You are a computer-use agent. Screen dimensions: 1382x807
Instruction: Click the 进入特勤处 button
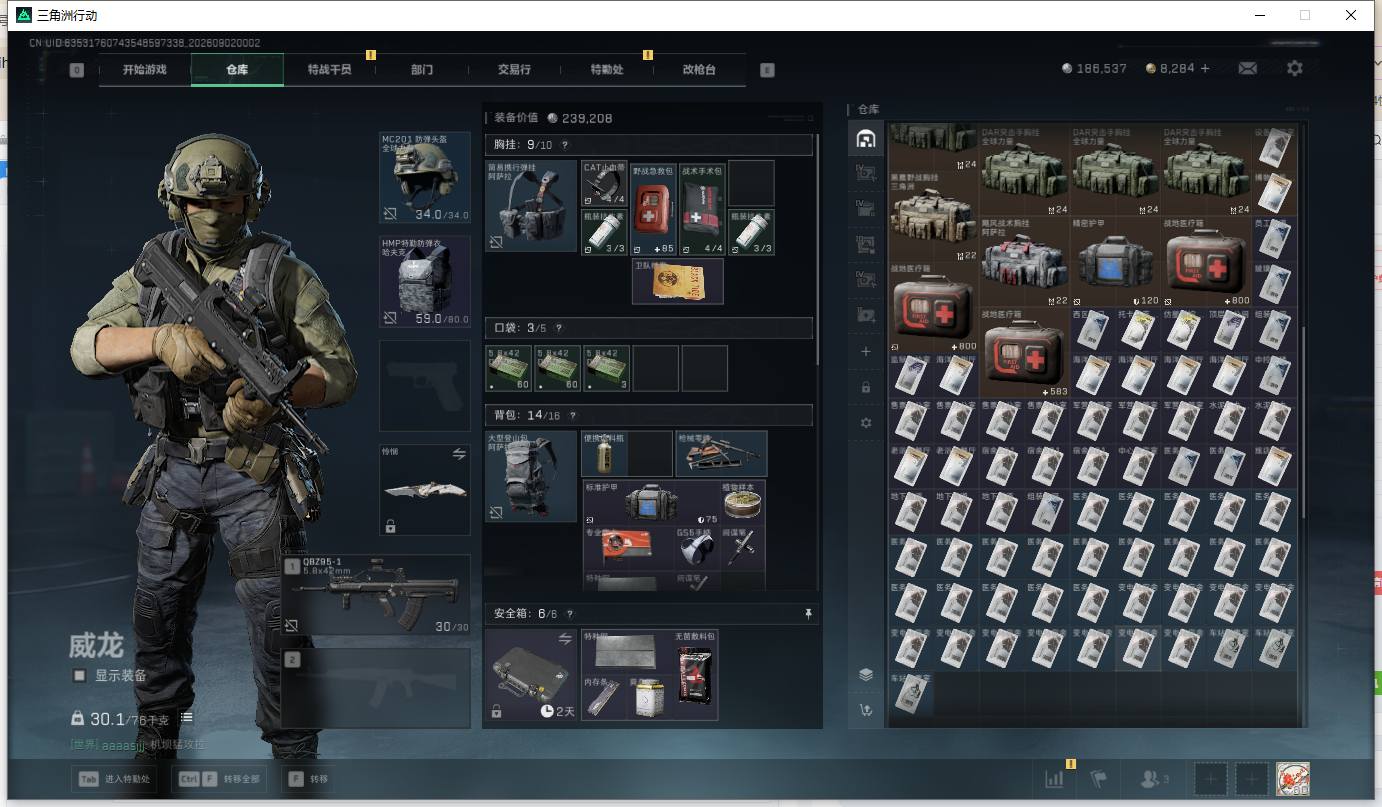(x=114, y=779)
